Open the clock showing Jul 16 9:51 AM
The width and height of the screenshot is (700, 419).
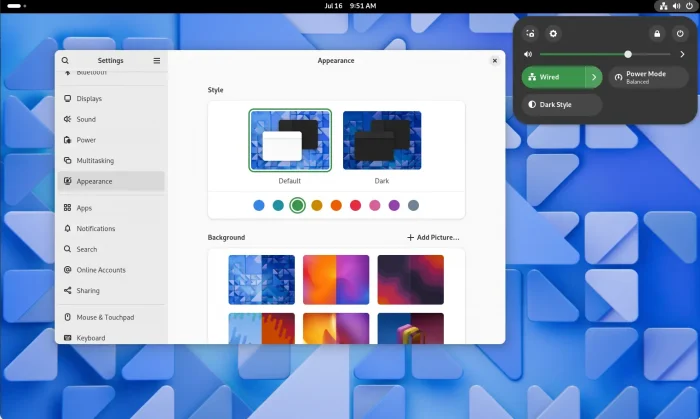[x=349, y=6]
